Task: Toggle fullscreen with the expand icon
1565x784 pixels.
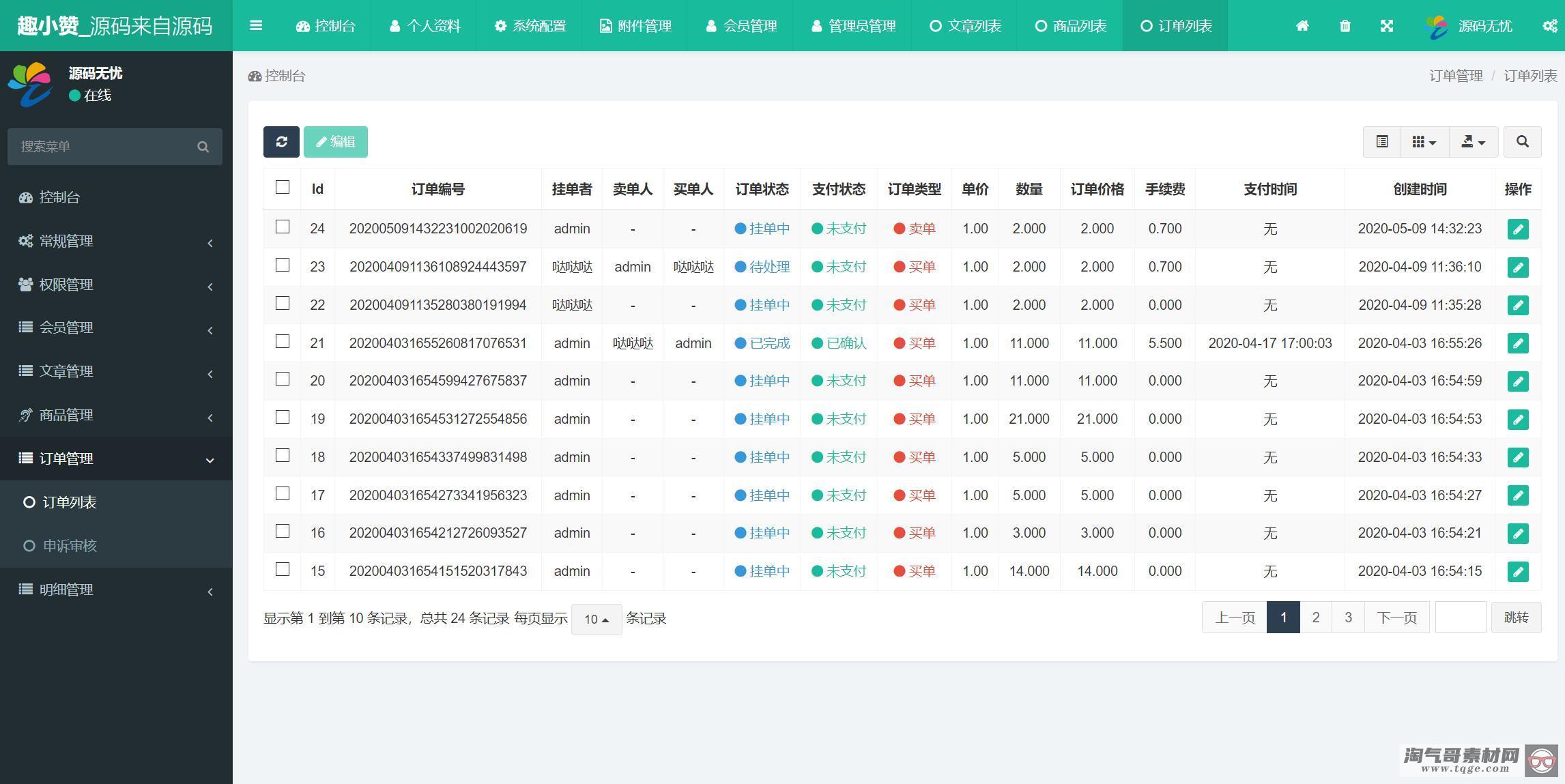Action: pyautogui.click(x=1387, y=26)
